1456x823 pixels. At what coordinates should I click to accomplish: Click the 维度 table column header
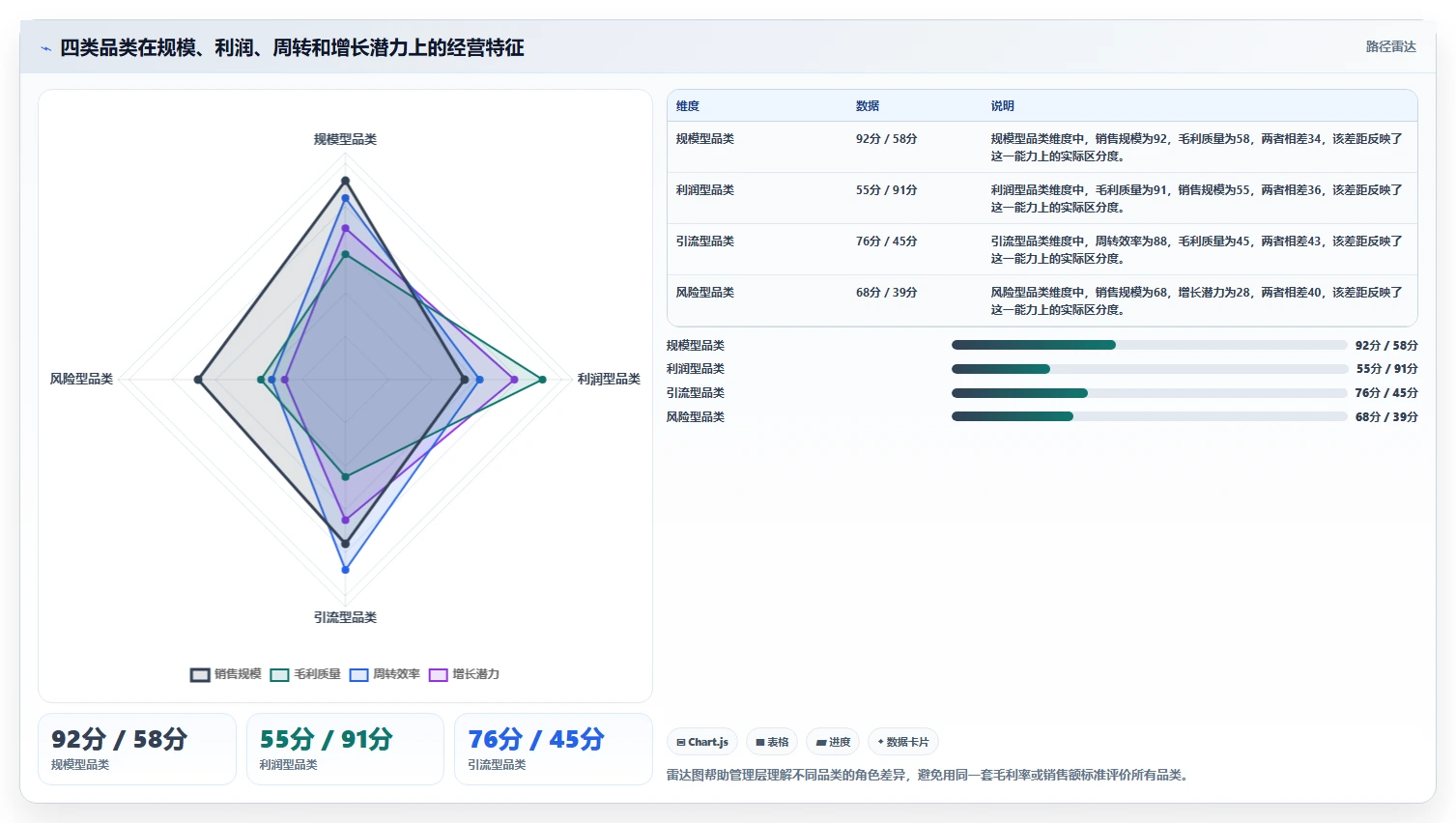coord(687,106)
